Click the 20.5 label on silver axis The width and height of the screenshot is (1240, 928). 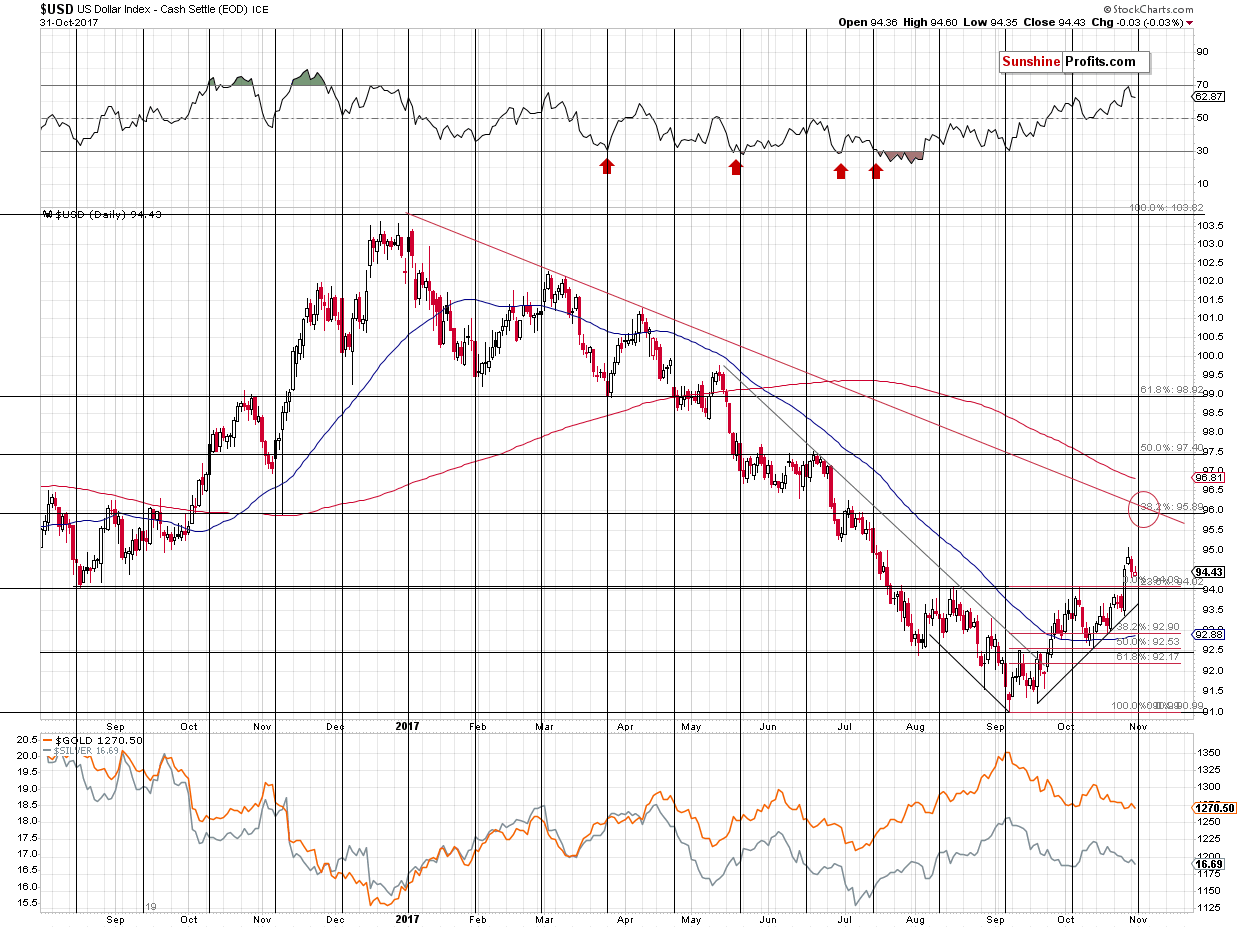[x=28, y=739]
